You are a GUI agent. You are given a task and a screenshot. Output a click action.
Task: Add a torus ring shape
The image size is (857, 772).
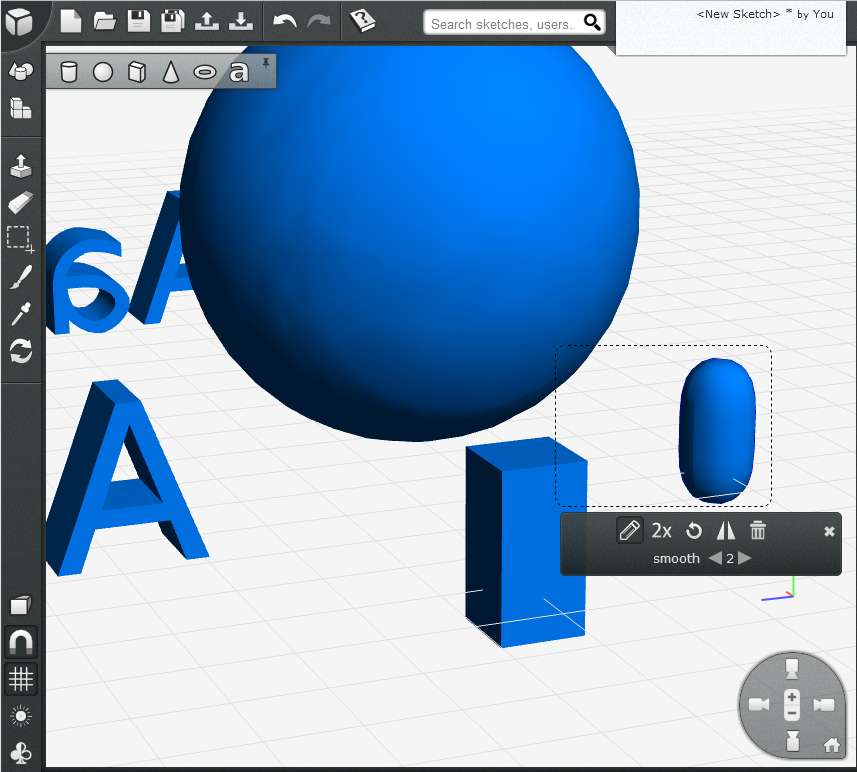(204, 72)
